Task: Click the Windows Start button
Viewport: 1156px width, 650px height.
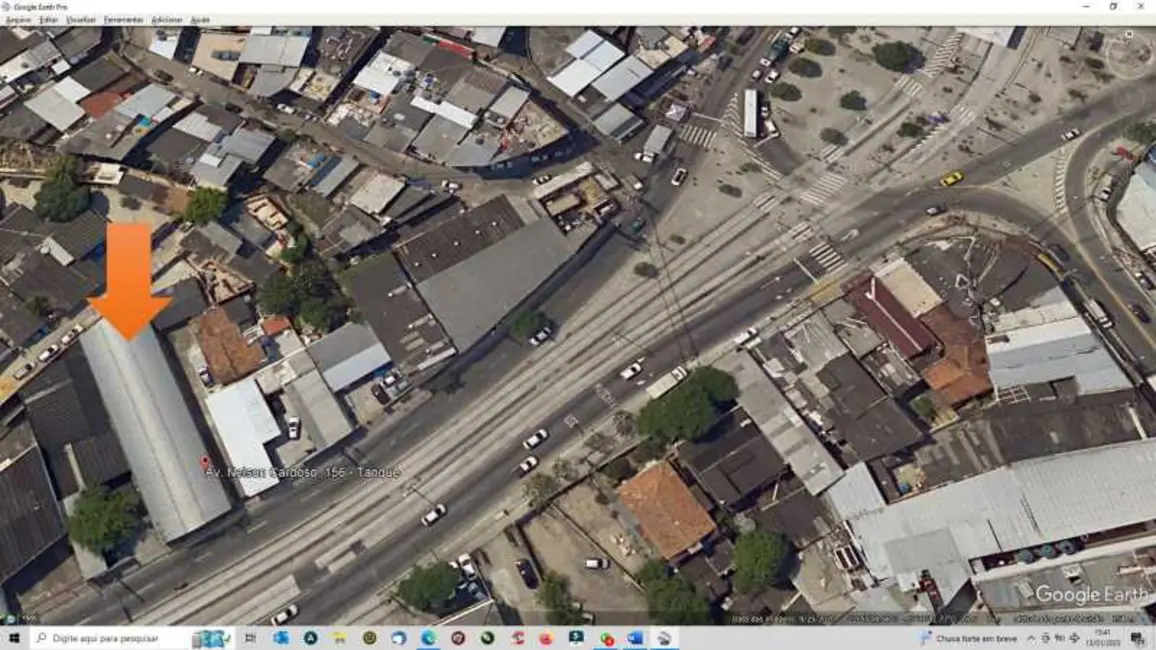Action: pos(14,638)
